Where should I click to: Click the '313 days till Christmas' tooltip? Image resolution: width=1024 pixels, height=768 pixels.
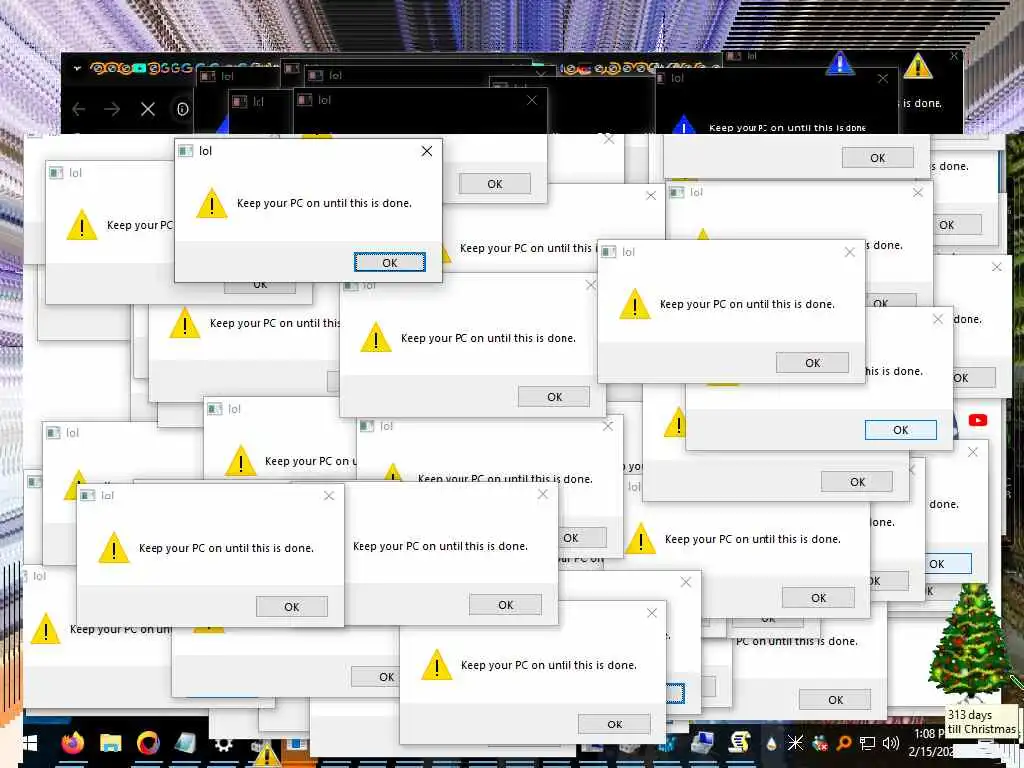tap(982, 722)
